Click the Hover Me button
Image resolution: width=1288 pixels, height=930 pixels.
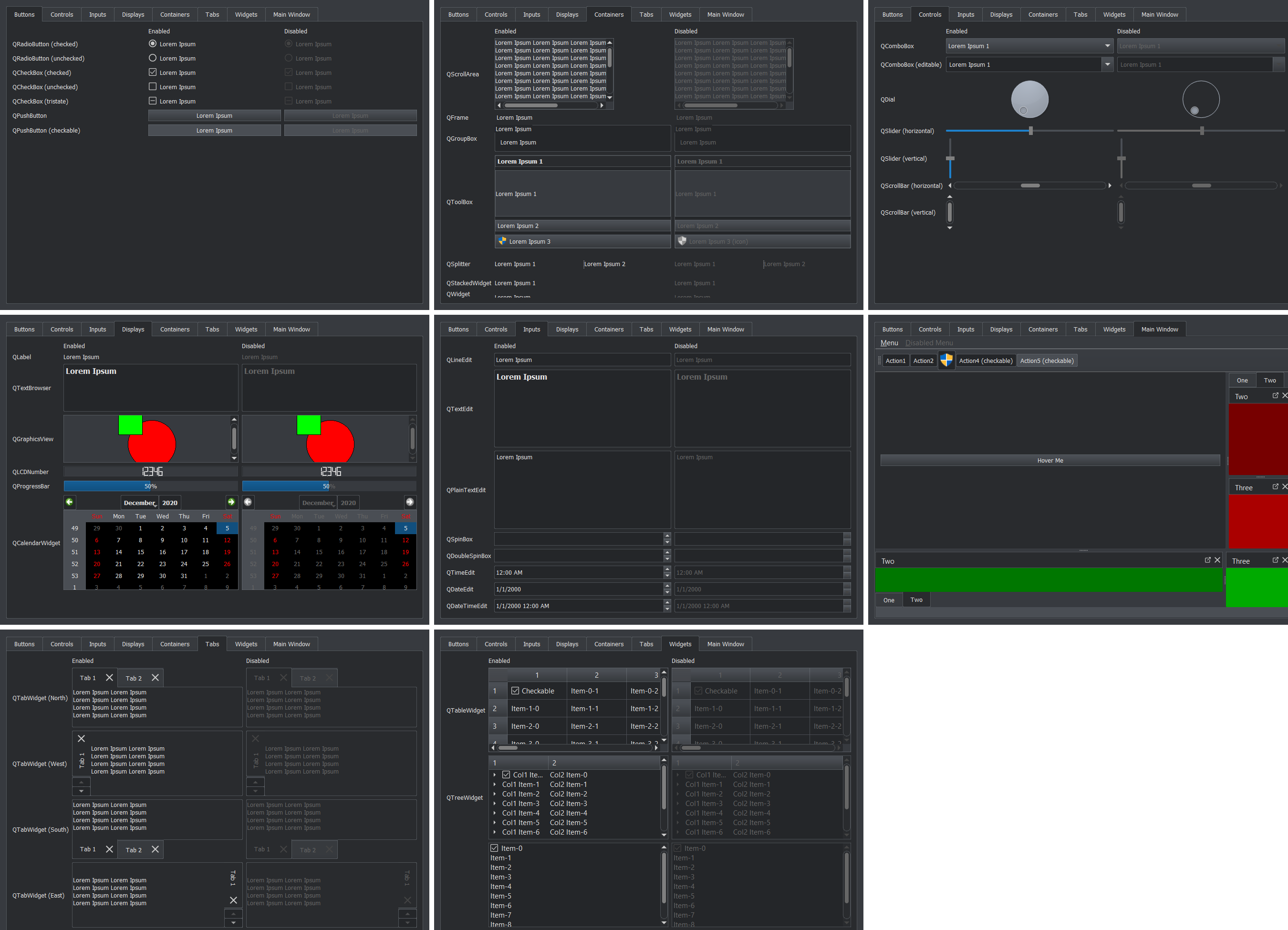pyautogui.click(x=1049, y=460)
